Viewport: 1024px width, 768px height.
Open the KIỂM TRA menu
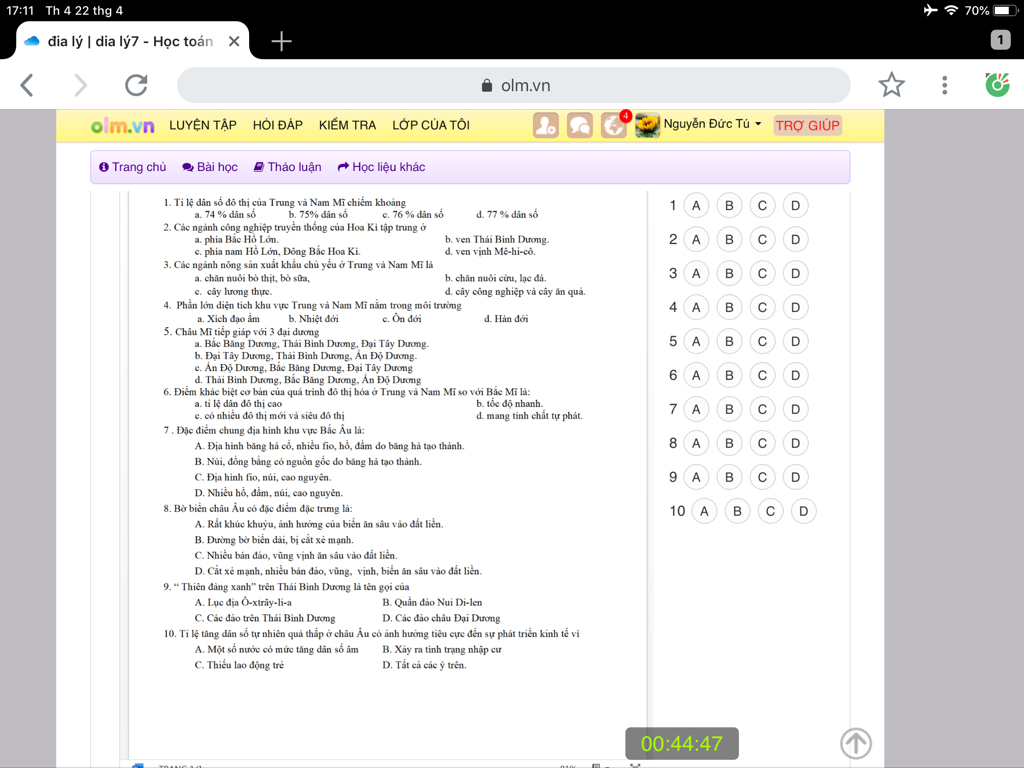pyautogui.click(x=347, y=125)
